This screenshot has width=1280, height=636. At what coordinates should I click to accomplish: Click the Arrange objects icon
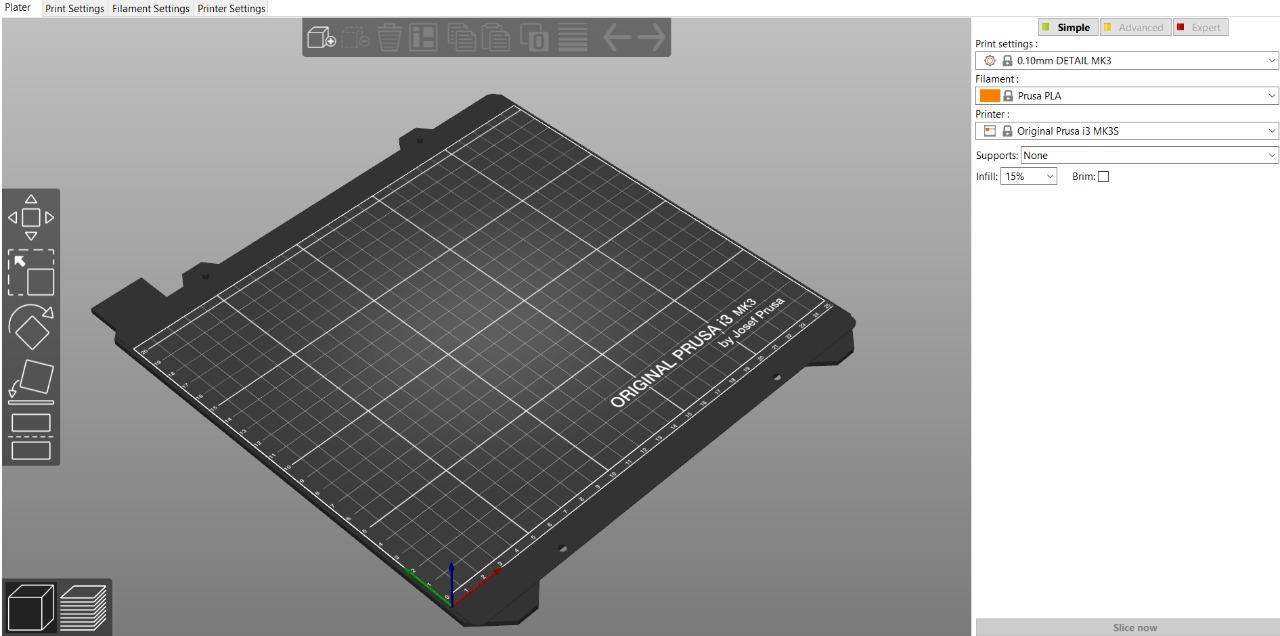coord(424,38)
